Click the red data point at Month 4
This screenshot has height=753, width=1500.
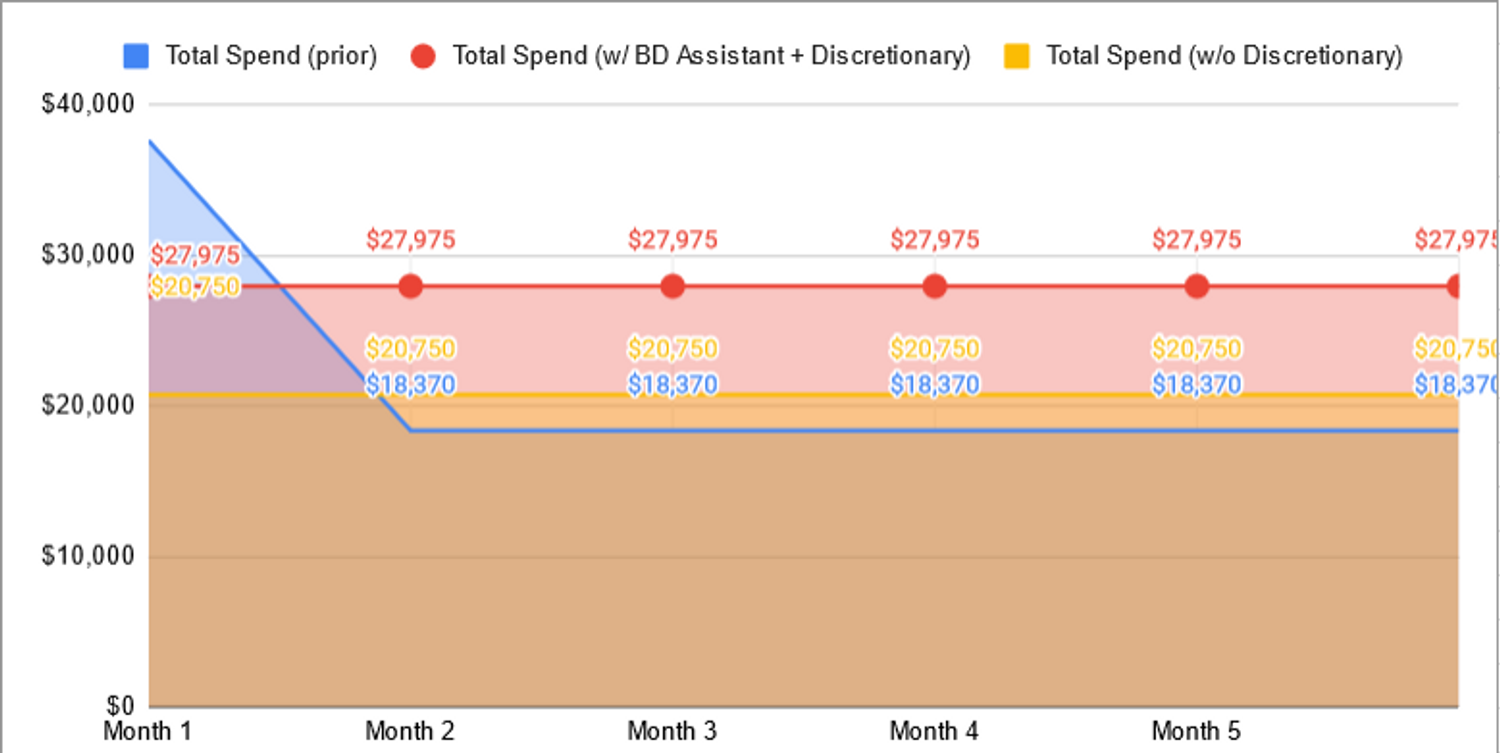pos(935,286)
